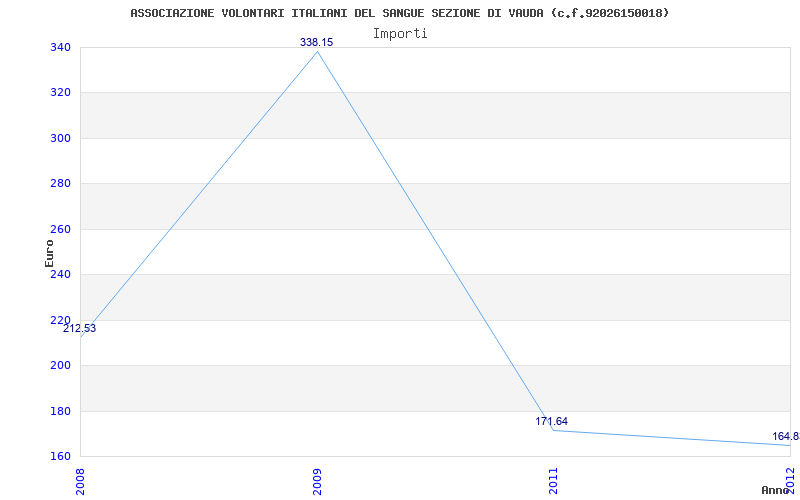800x500 pixels.
Task: Click the 220 y-axis tick label
Action: [60, 320]
